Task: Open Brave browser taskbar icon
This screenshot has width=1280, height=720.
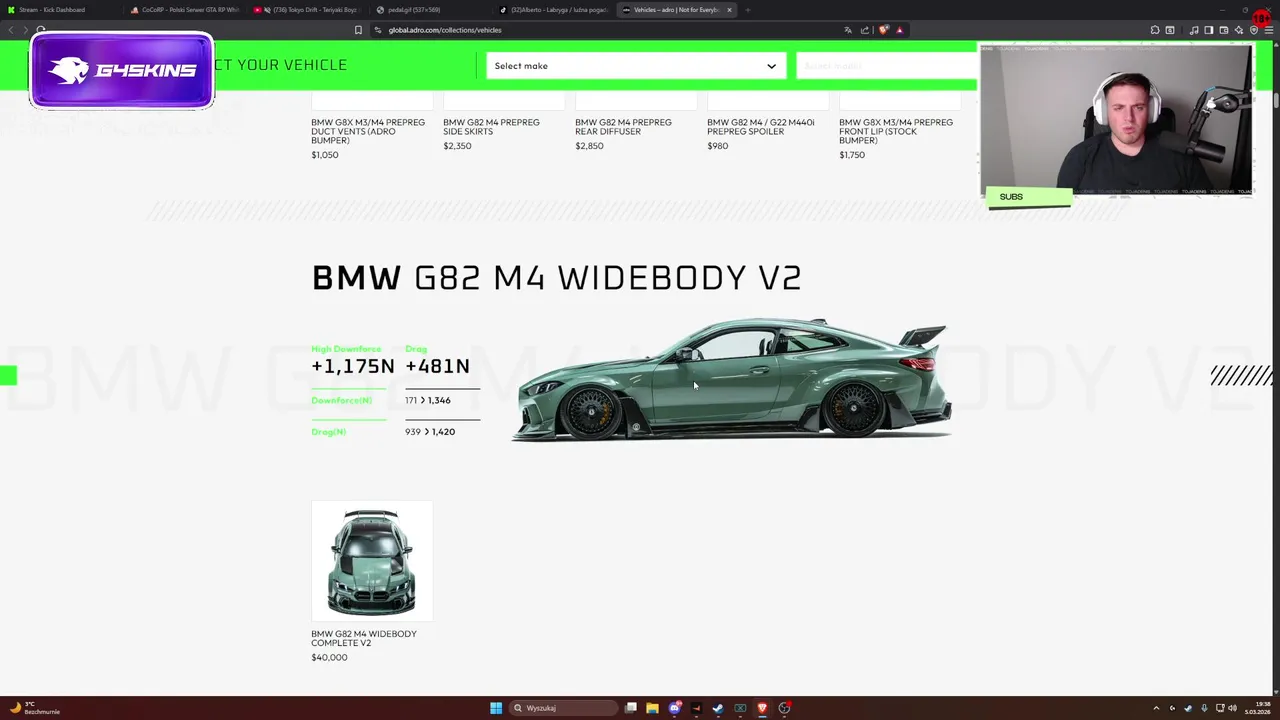Action: [x=762, y=708]
